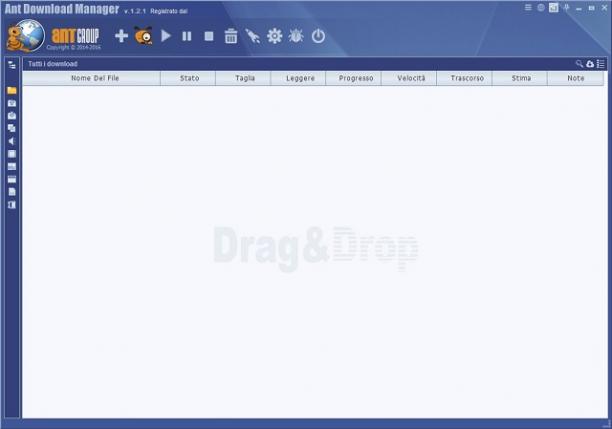612x429 pixels.
Task: Minimize the Ant Download Manager window
Action: click(x=579, y=8)
